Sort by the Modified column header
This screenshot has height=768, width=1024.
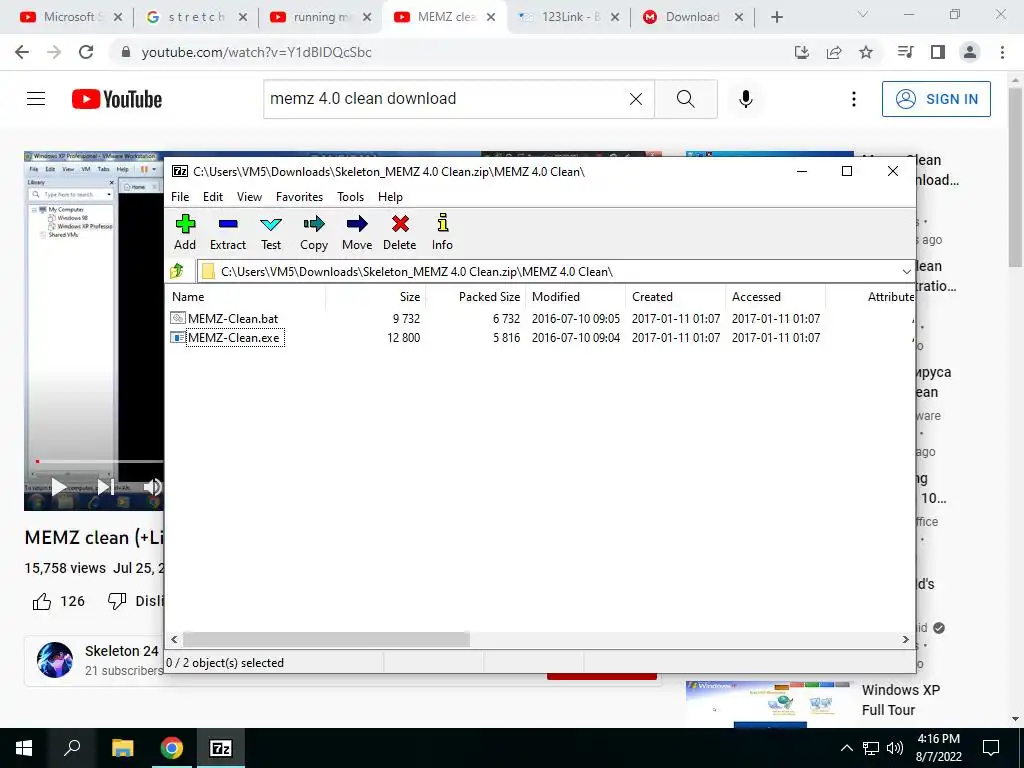[x=575, y=296]
